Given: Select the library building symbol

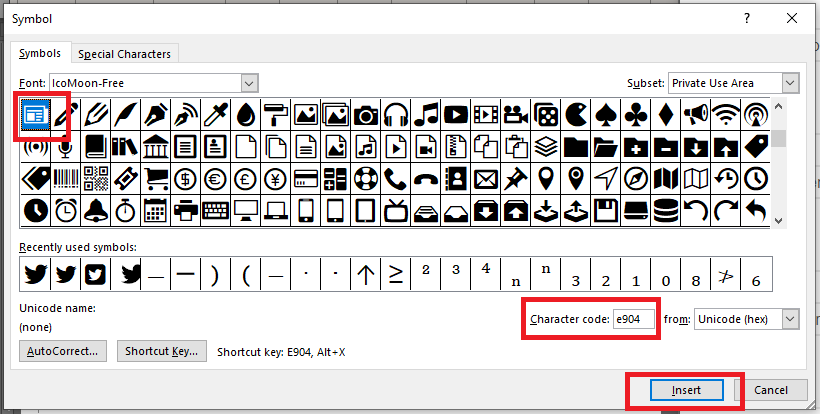Looking at the screenshot, I should pyautogui.click(x=155, y=147).
